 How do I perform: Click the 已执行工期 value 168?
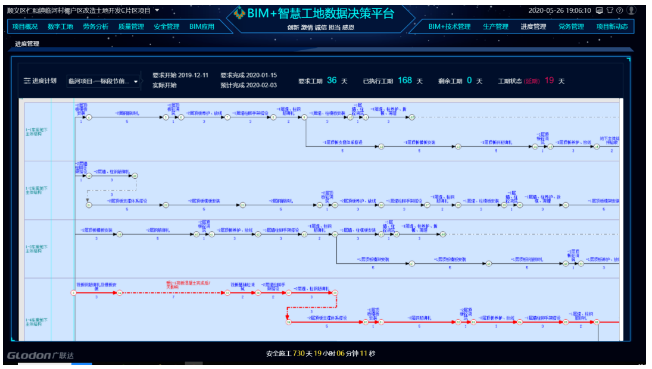click(405, 80)
